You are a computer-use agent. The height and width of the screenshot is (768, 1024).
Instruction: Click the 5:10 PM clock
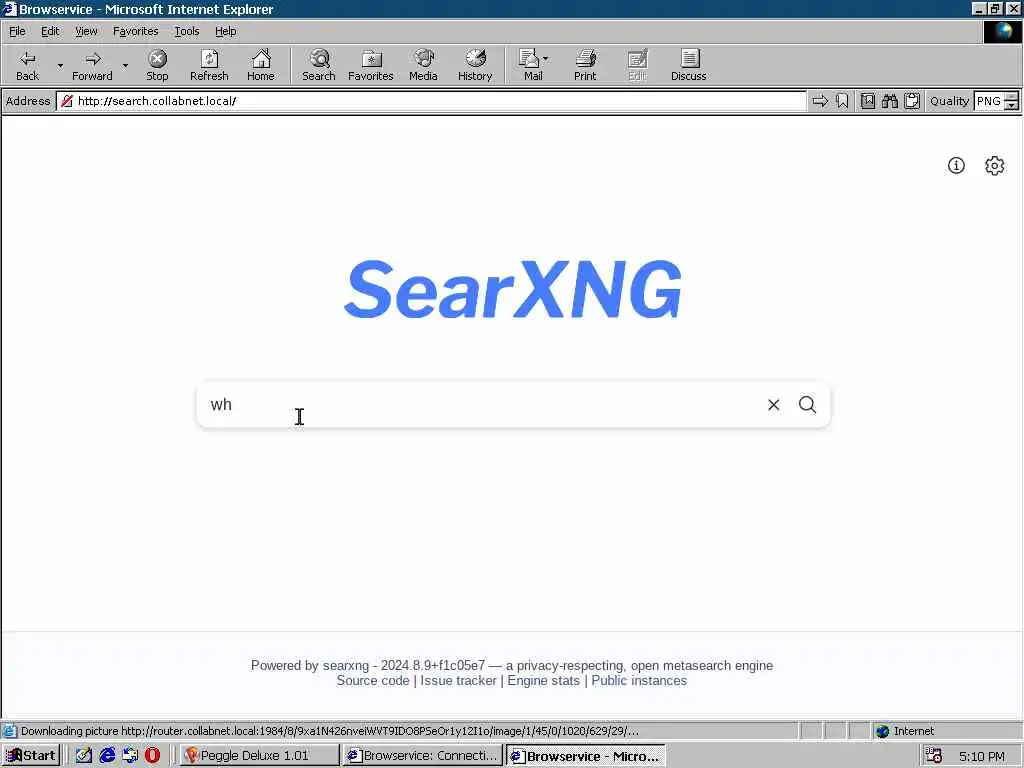(982, 756)
